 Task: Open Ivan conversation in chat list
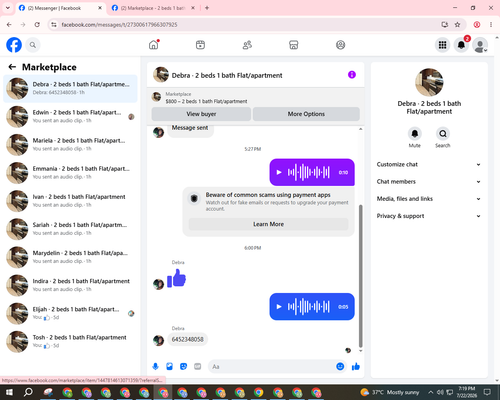click(x=70, y=201)
